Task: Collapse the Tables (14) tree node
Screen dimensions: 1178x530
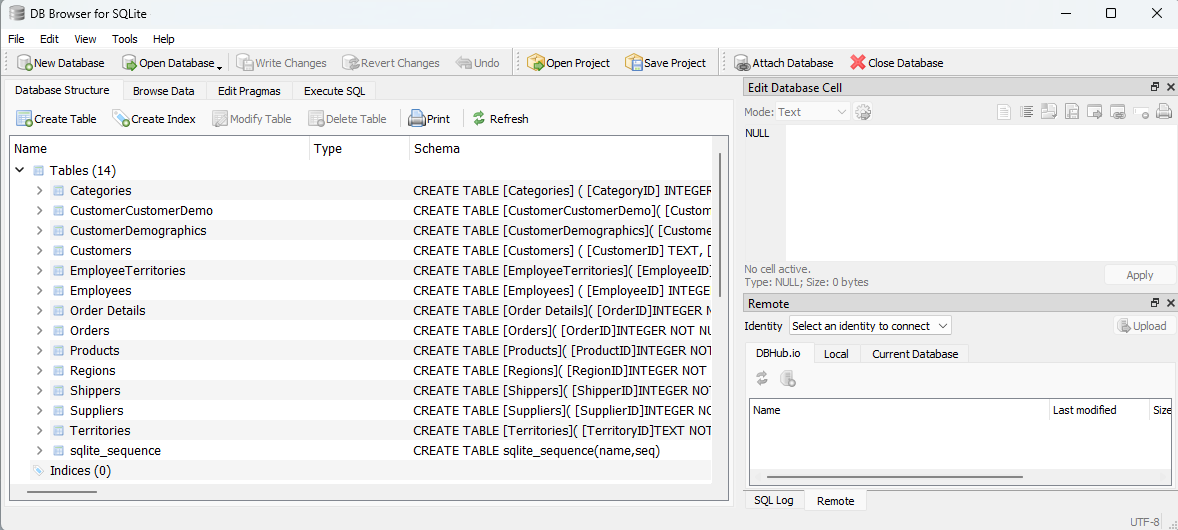Action: [x=20, y=171]
